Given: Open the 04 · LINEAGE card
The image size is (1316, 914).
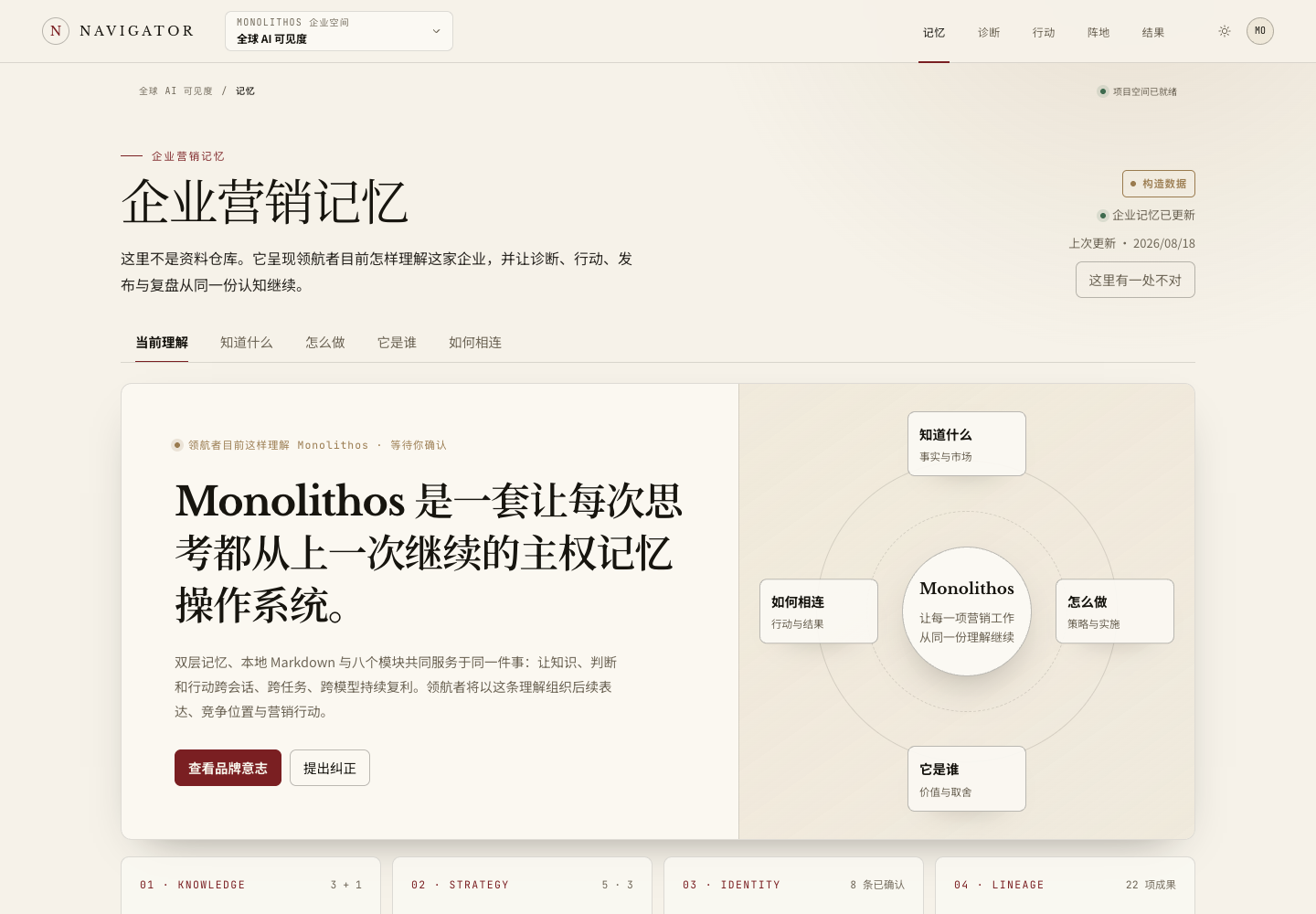Looking at the screenshot, I should (x=1065, y=885).
